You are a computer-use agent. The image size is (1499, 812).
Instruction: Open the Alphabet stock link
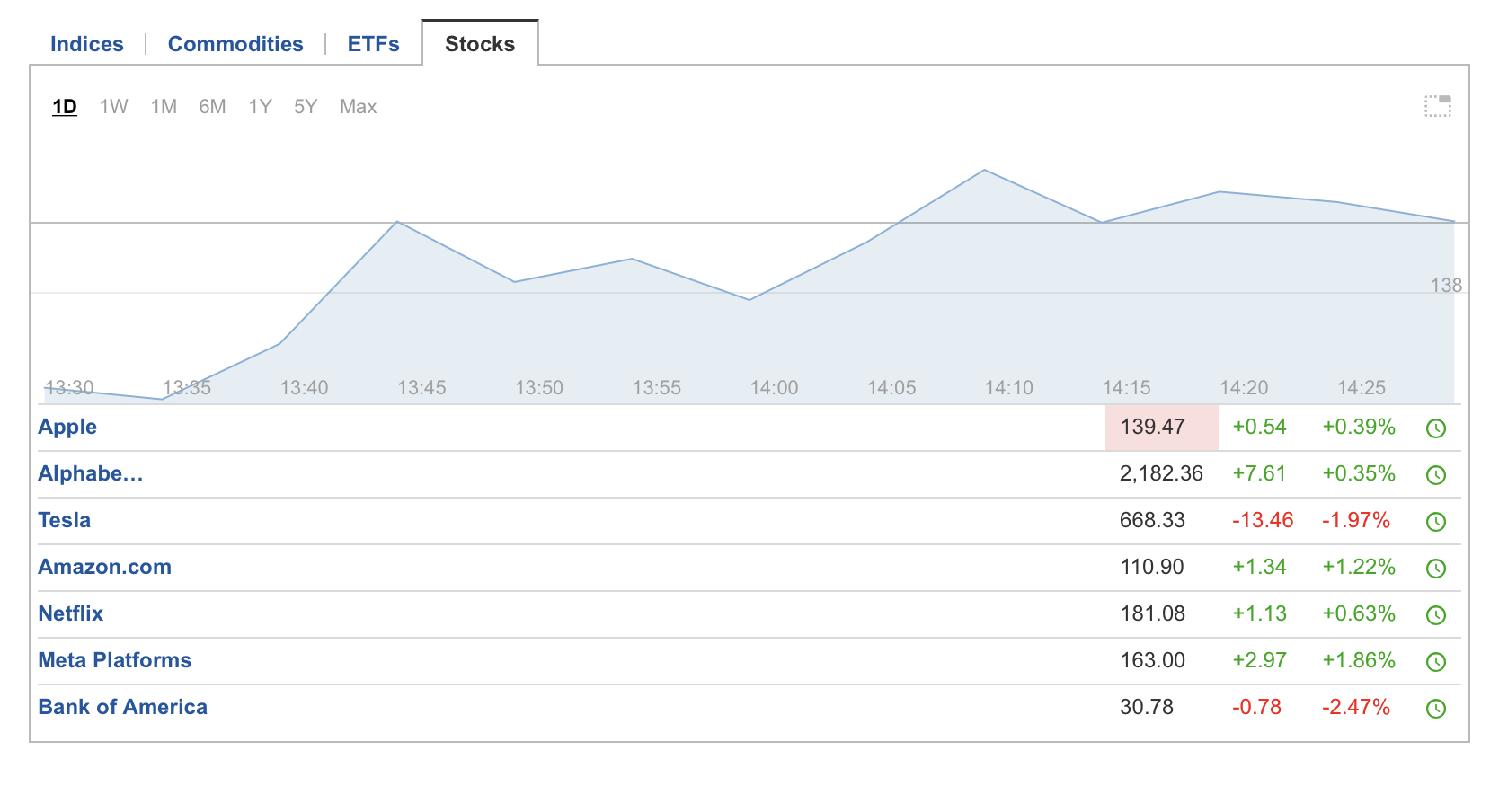pos(91,473)
